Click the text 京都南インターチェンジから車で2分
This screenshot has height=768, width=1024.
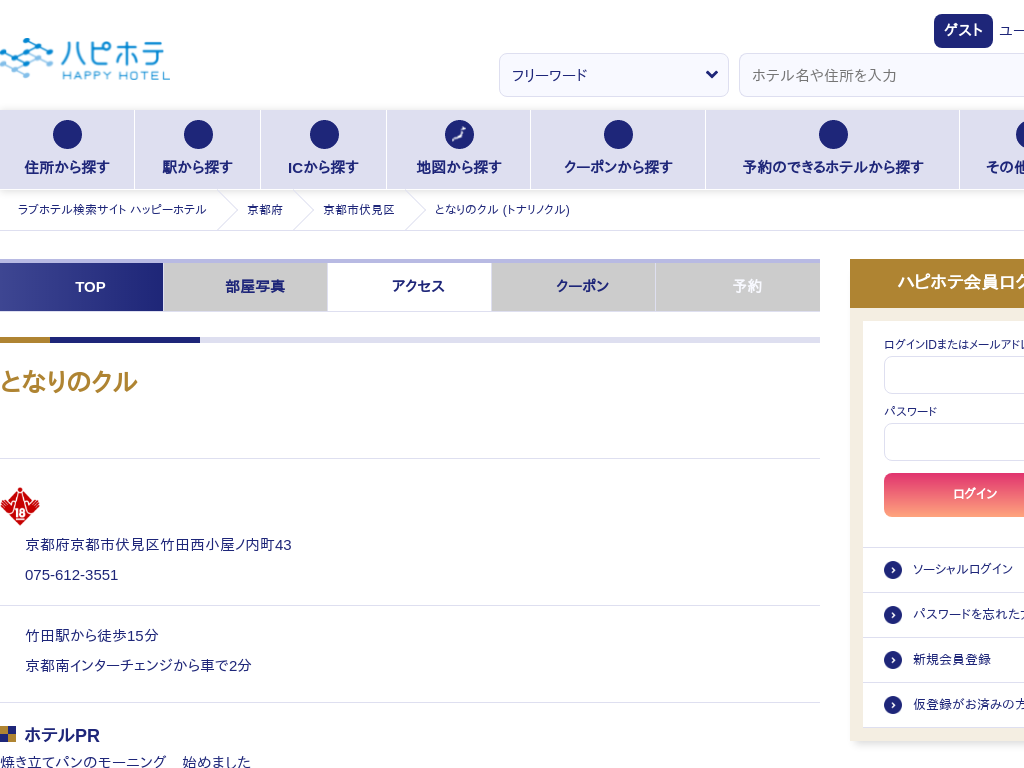[x=138, y=665]
